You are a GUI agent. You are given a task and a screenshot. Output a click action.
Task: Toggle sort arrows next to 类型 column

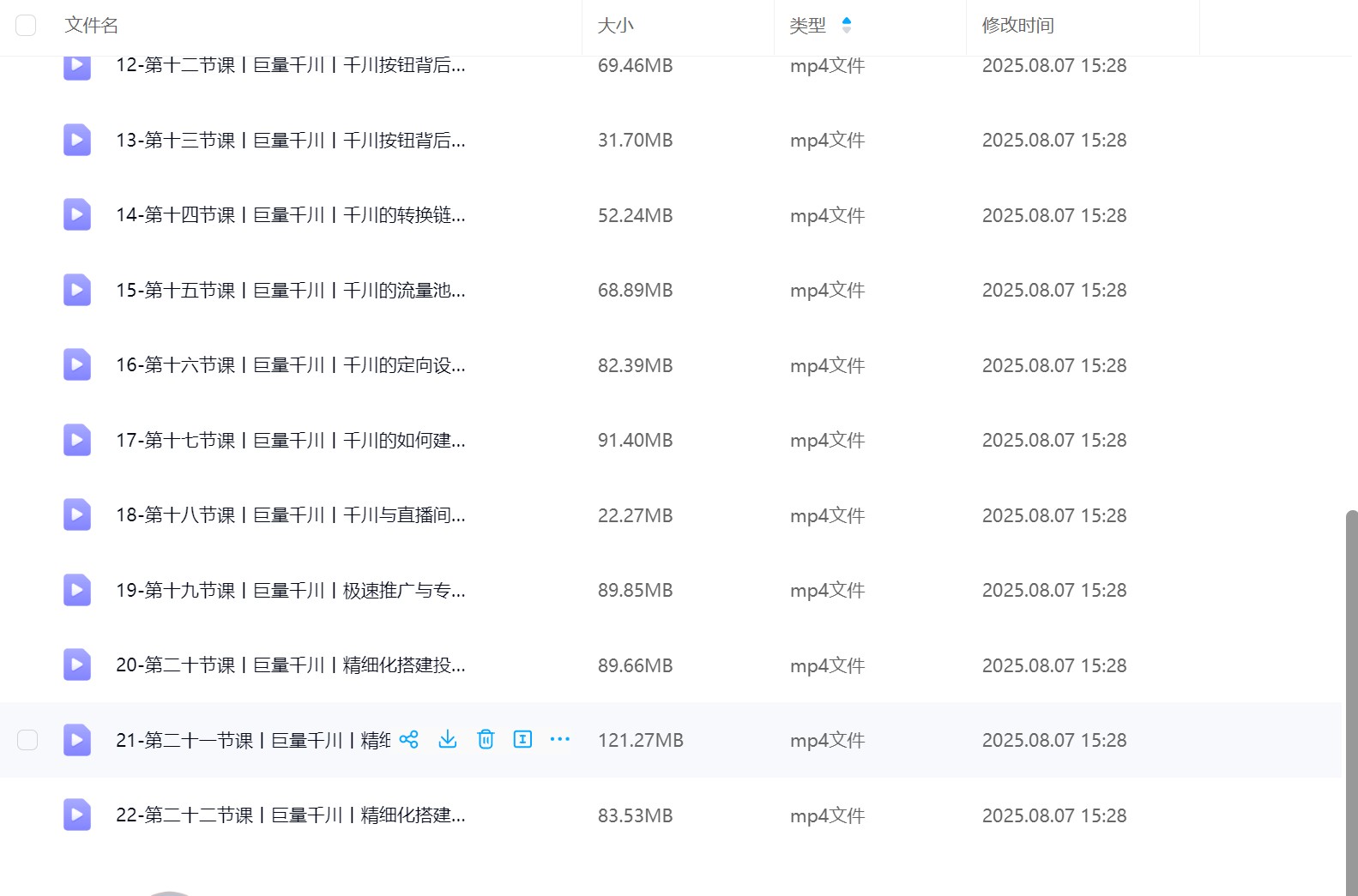point(847,25)
